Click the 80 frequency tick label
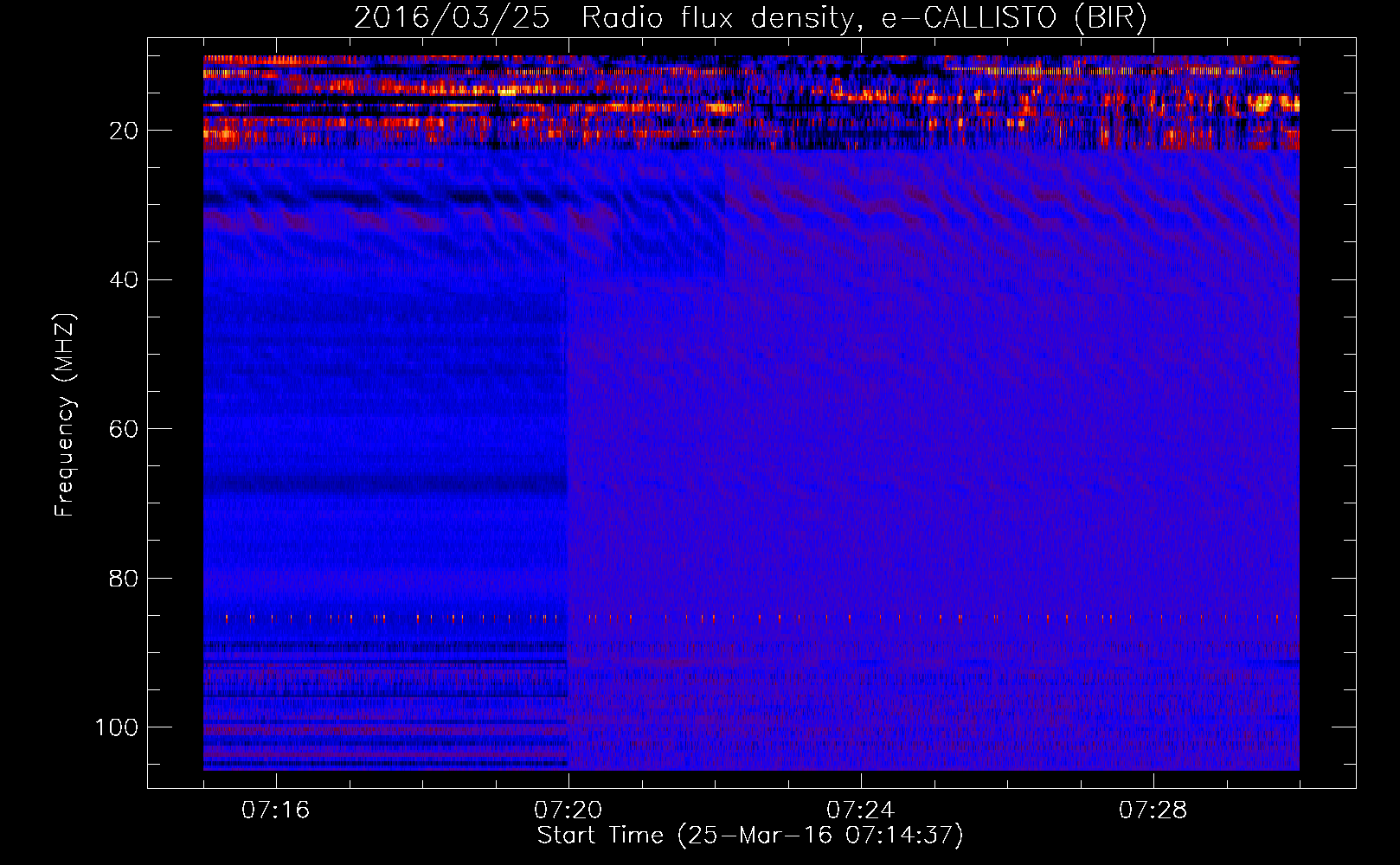 tap(124, 578)
